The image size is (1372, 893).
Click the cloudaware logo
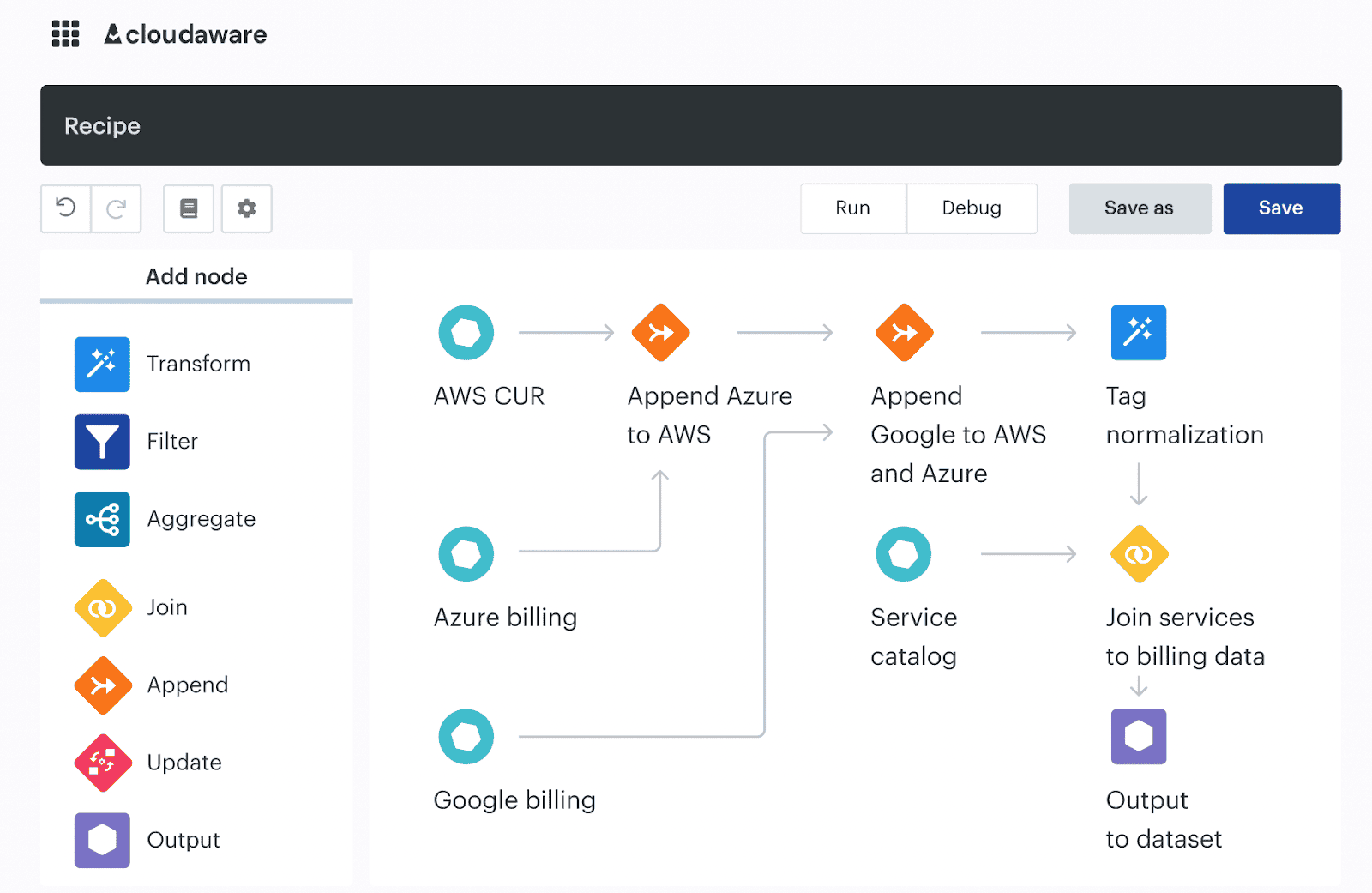tap(185, 34)
